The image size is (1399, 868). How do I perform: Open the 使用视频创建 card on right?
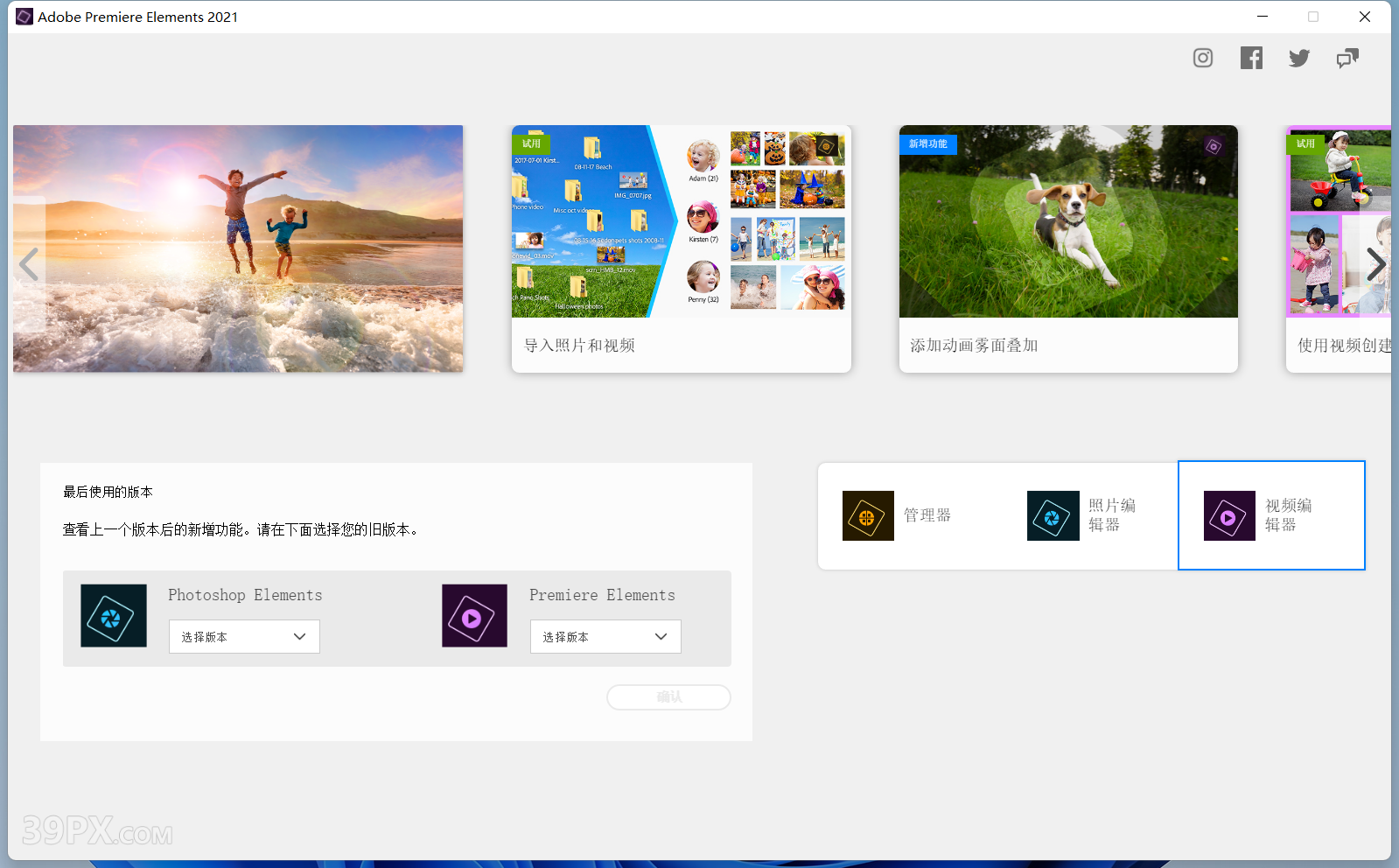click(x=1339, y=248)
